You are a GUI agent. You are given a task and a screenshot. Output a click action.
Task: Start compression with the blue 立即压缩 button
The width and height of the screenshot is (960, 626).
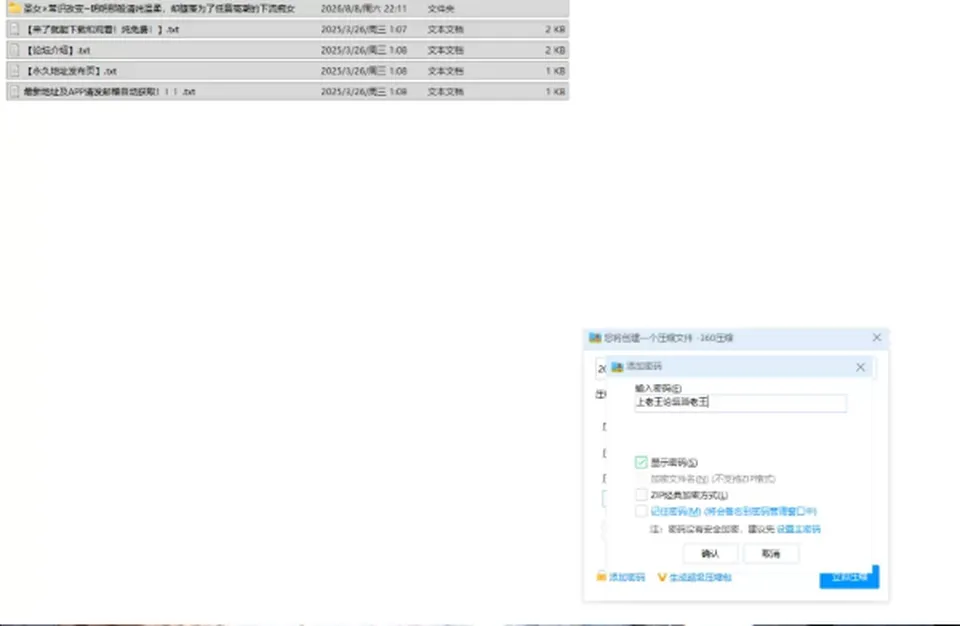point(849,577)
